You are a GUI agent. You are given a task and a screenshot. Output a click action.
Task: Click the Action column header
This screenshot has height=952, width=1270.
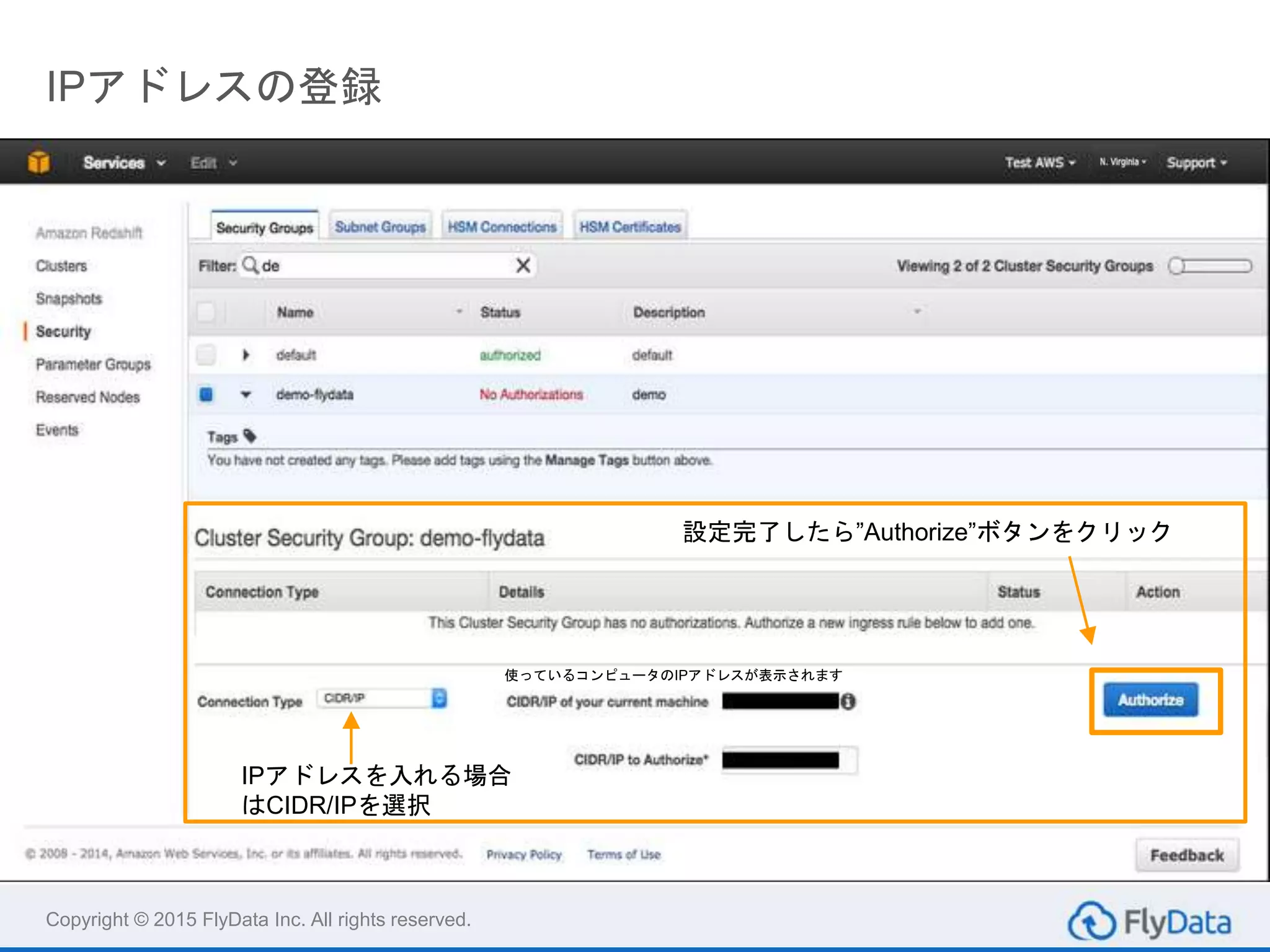coord(1158,592)
